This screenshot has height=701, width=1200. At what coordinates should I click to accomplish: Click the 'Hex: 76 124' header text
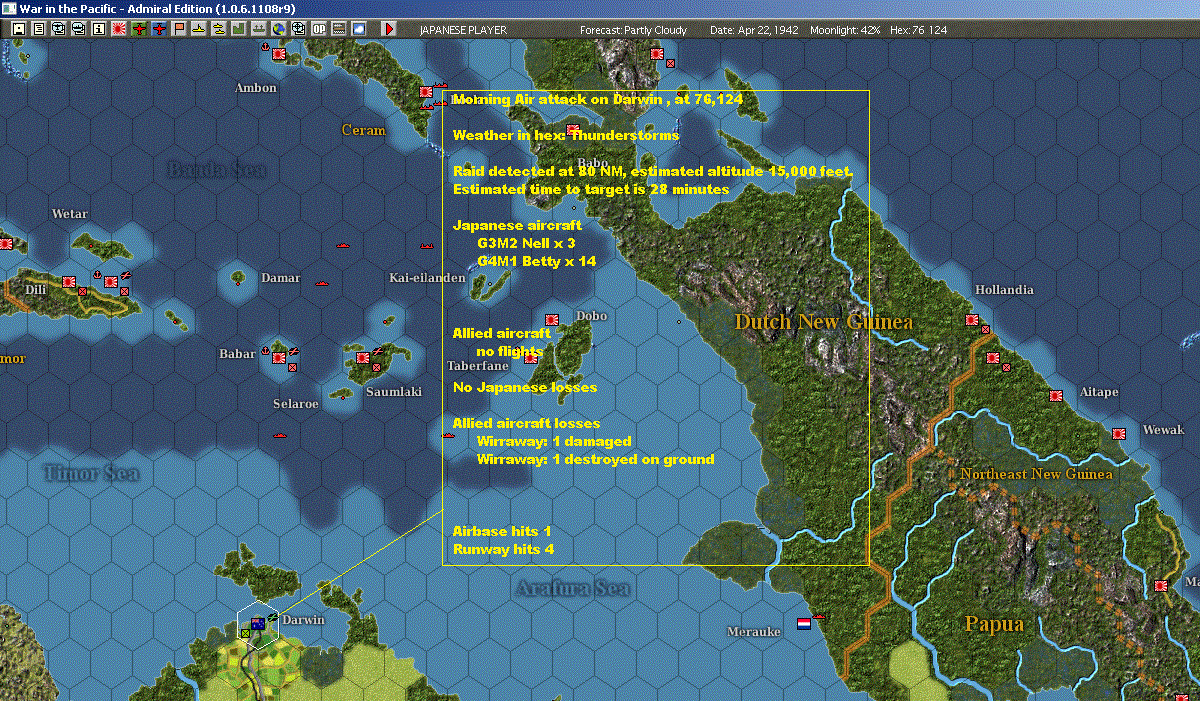click(918, 30)
